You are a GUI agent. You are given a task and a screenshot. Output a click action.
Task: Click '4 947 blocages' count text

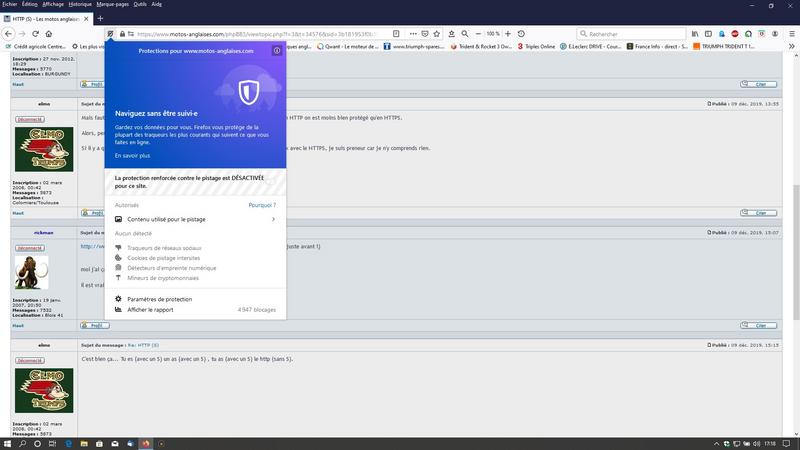coord(257,310)
